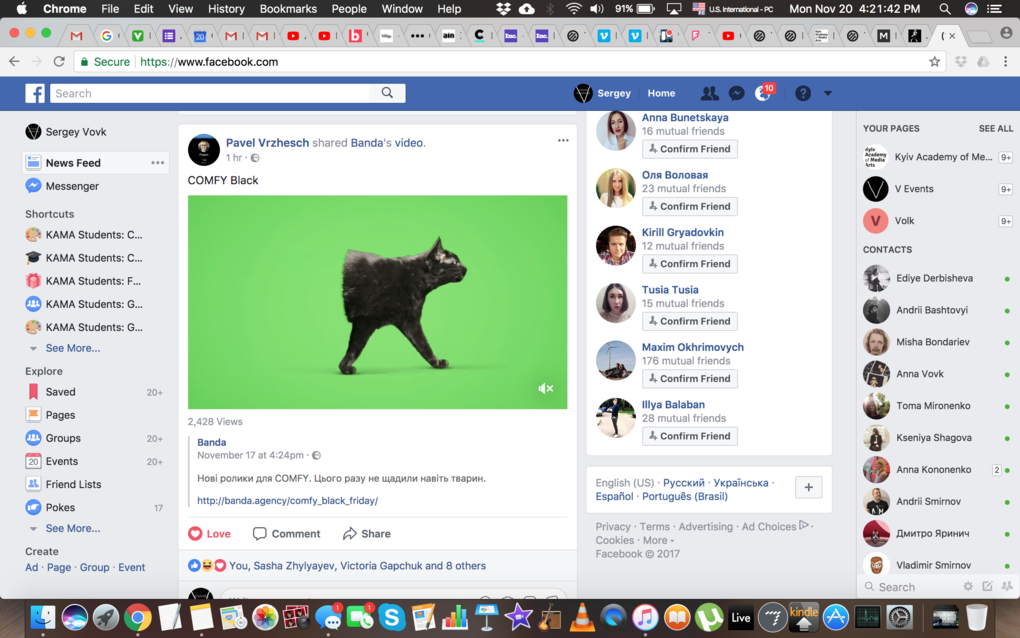Image resolution: width=1020 pixels, height=638 pixels.
Task: Expand See More under Explore
Action: coord(72,528)
